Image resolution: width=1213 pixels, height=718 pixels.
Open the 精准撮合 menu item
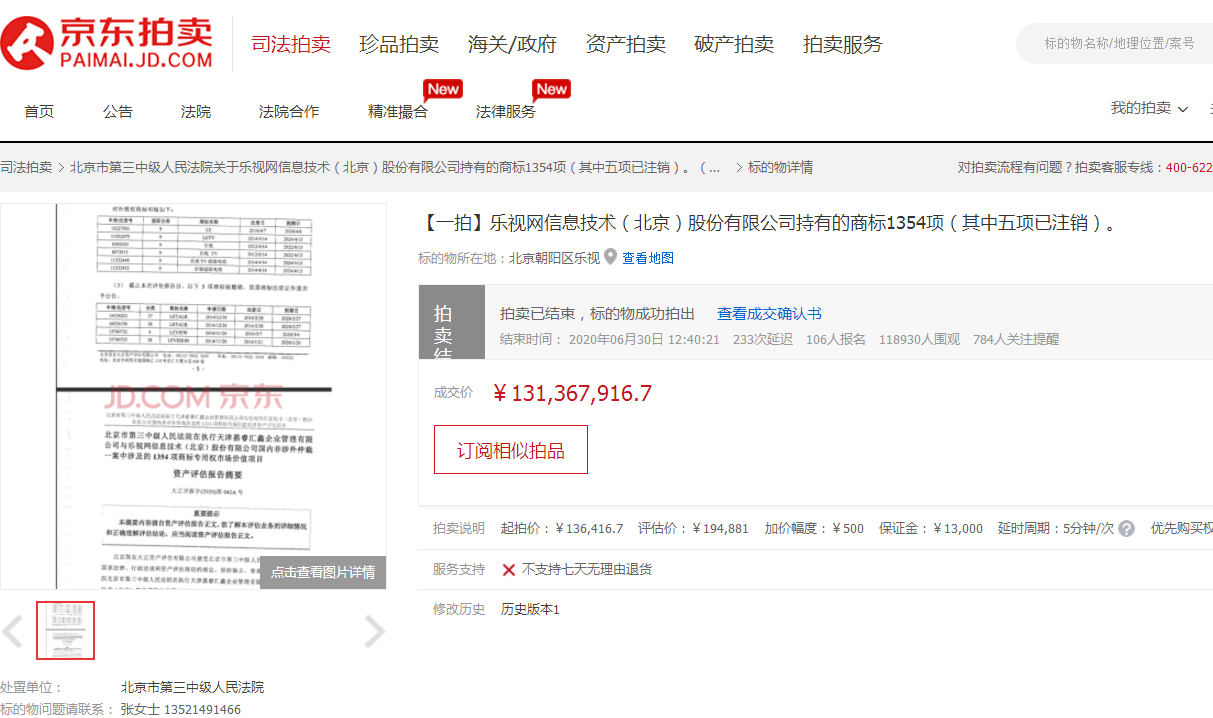point(398,111)
